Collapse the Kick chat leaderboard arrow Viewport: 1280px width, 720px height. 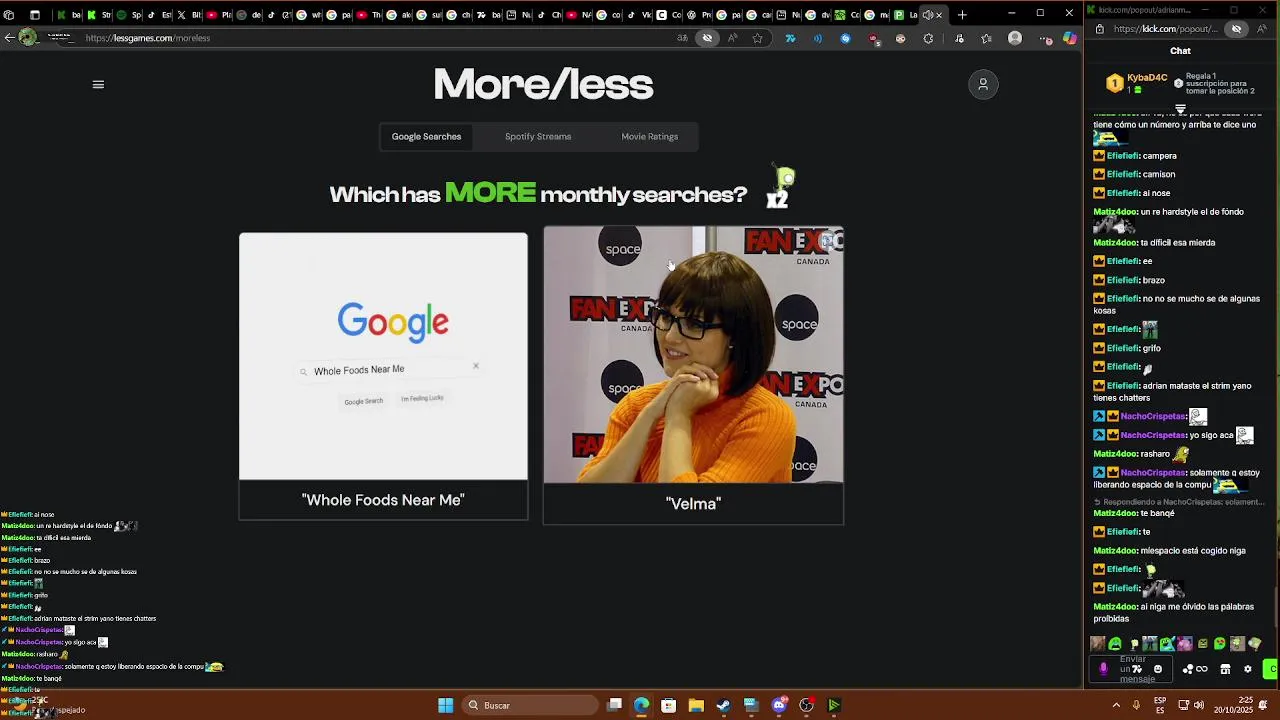click(x=1180, y=109)
